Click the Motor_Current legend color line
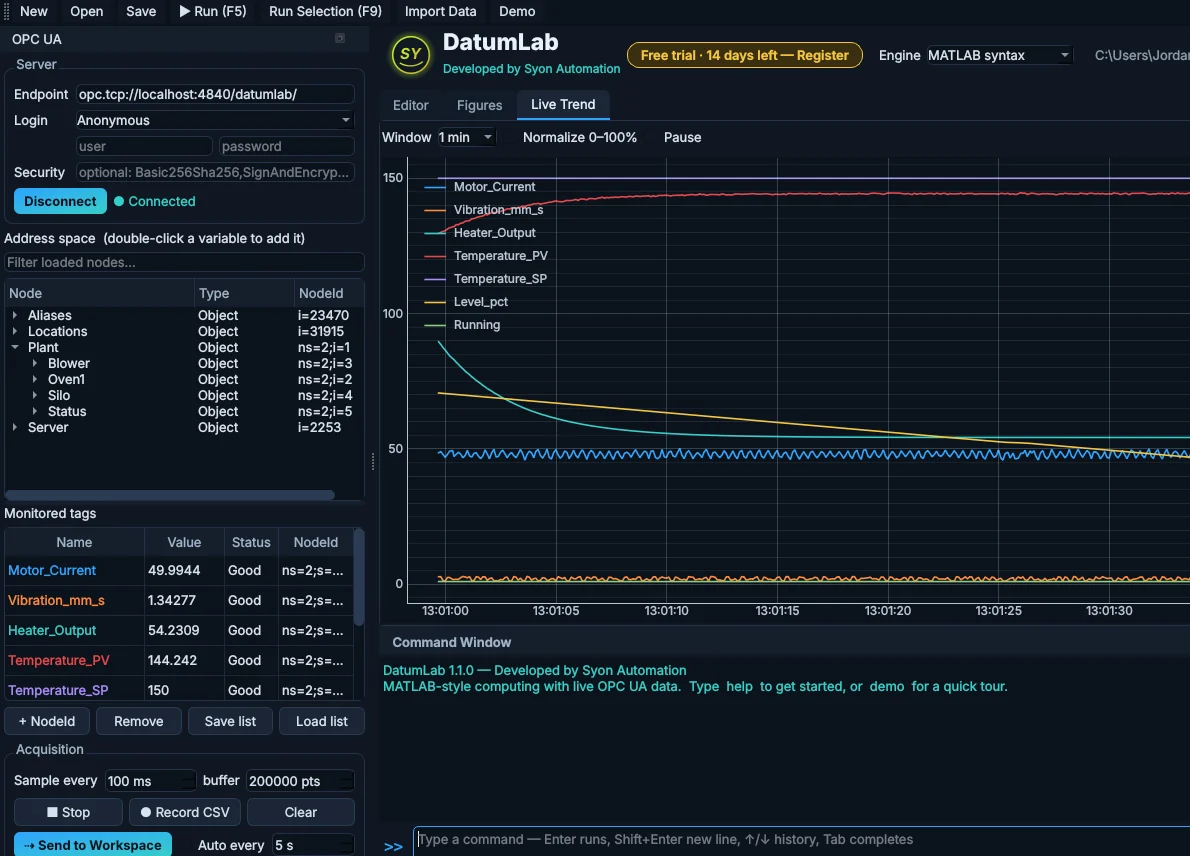 (435, 187)
